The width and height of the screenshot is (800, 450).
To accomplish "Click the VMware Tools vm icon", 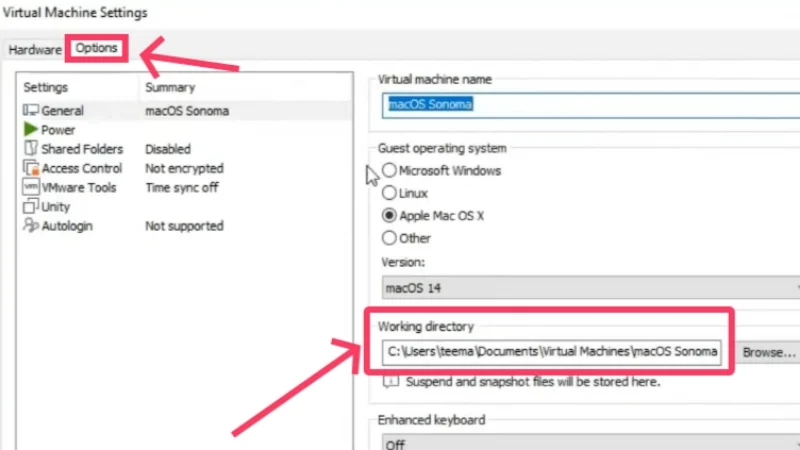I will pos(31,187).
